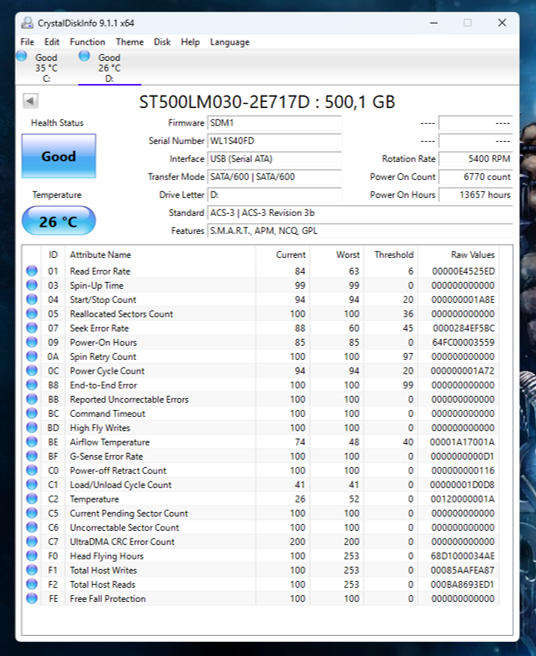This screenshot has width=536, height=656.
Task: Click the Worst column header
Action: (x=348, y=255)
